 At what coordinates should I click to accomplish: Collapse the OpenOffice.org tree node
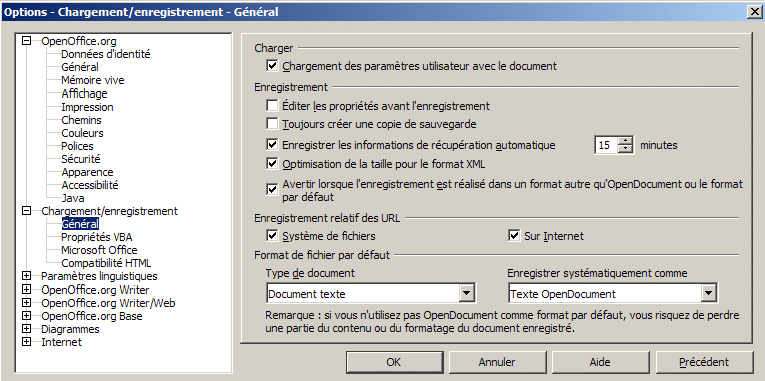[x=26, y=41]
